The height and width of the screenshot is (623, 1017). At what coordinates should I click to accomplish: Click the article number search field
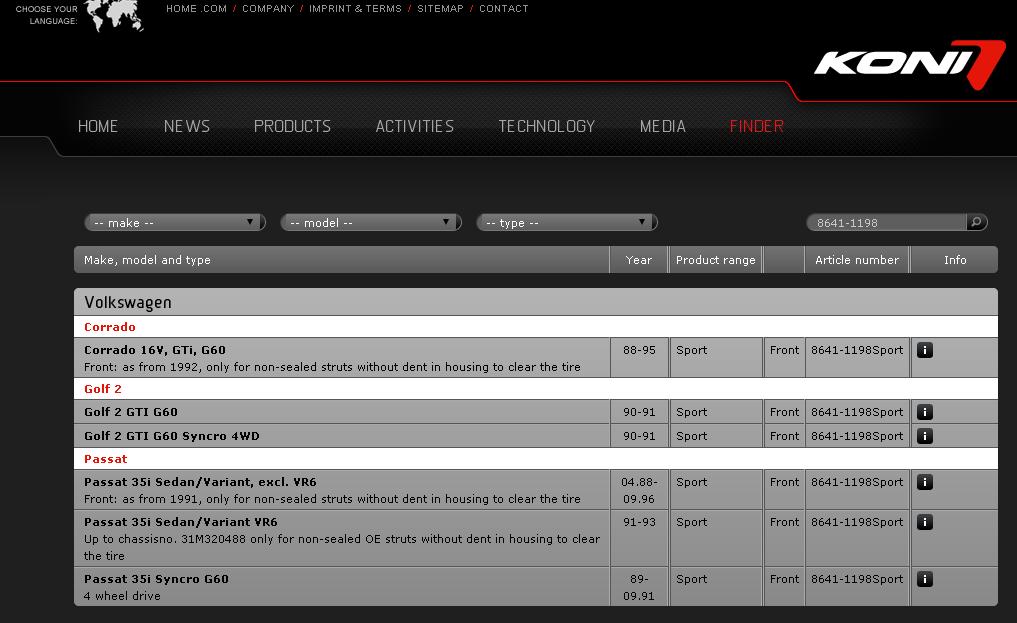(886, 223)
